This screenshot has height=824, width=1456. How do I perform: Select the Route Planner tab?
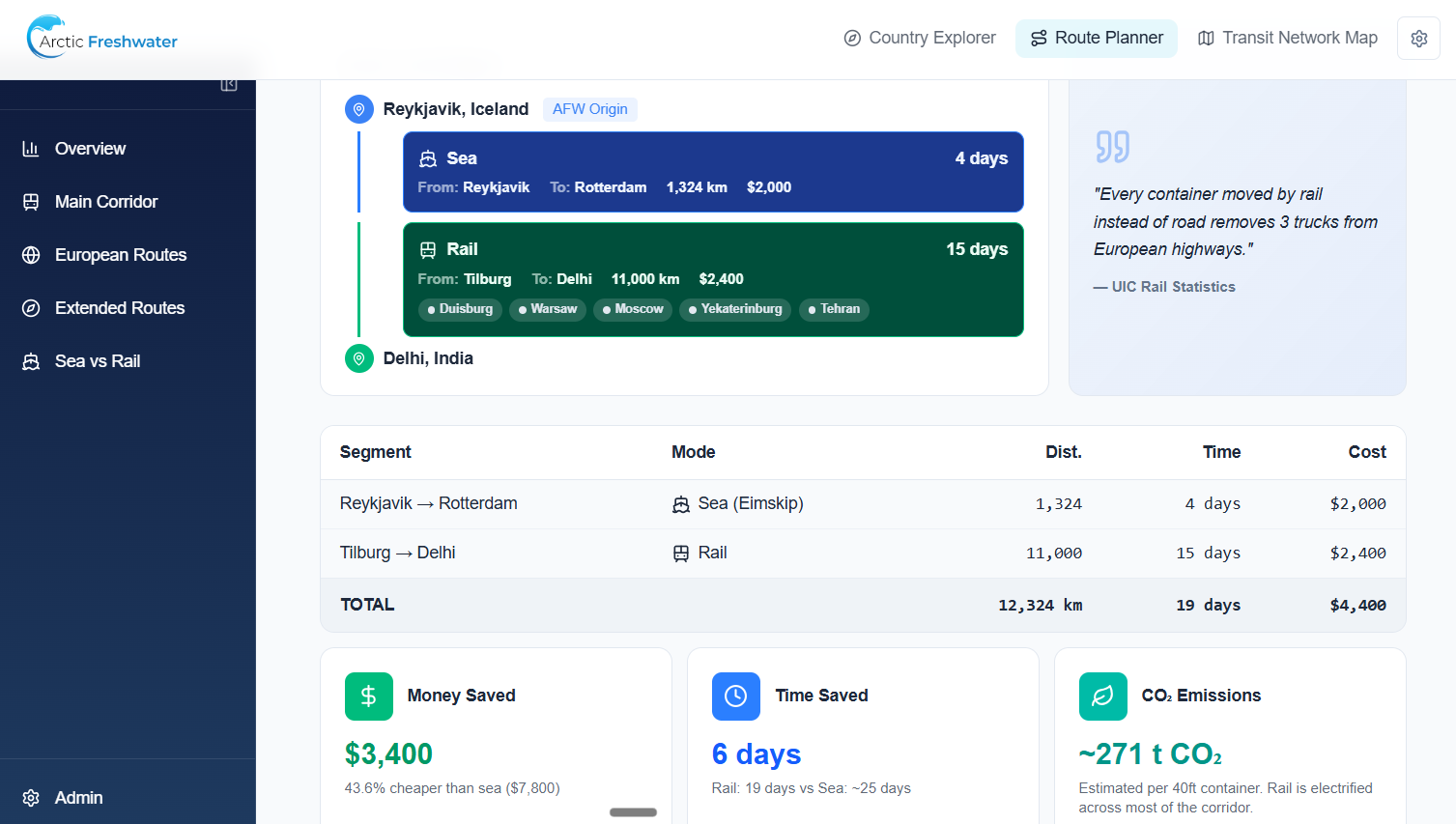point(1097,39)
